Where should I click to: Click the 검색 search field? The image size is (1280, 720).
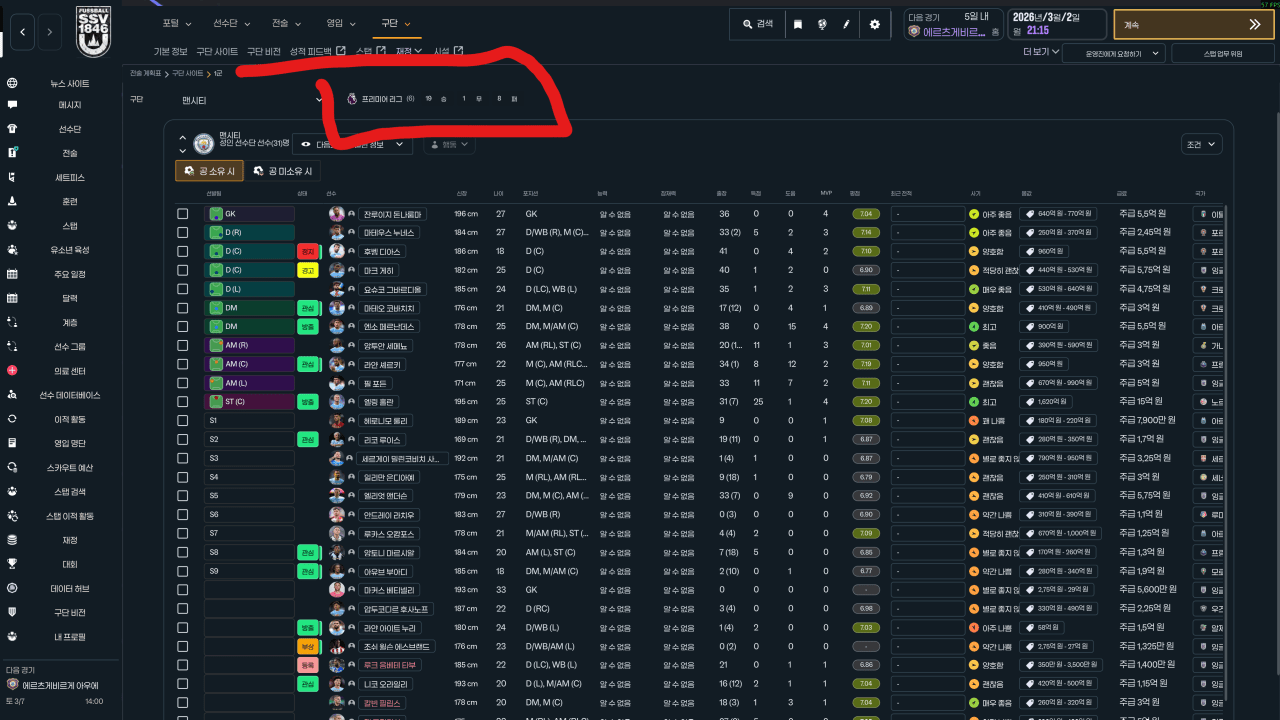click(756, 24)
